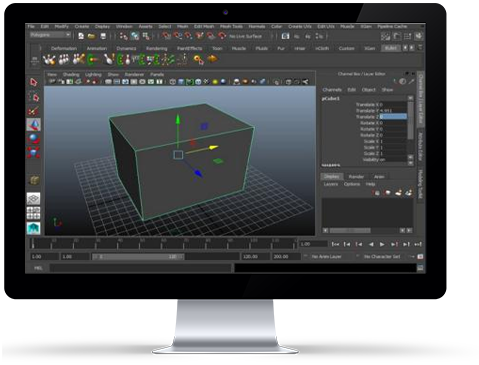The height and width of the screenshot is (365, 479).
Task: Click the Lasso select tool
Action: (34, 97)
